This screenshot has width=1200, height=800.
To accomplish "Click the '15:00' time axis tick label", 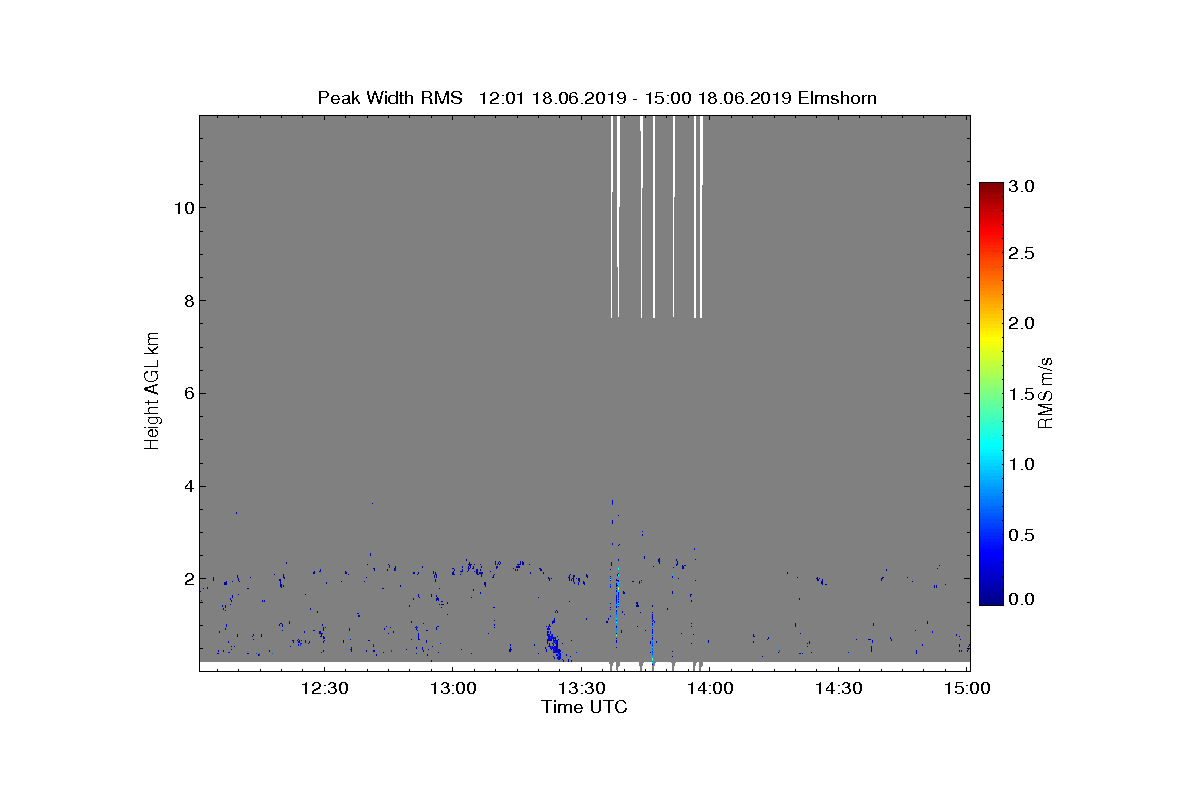I will pyautogui.click(x=966, y=688).
